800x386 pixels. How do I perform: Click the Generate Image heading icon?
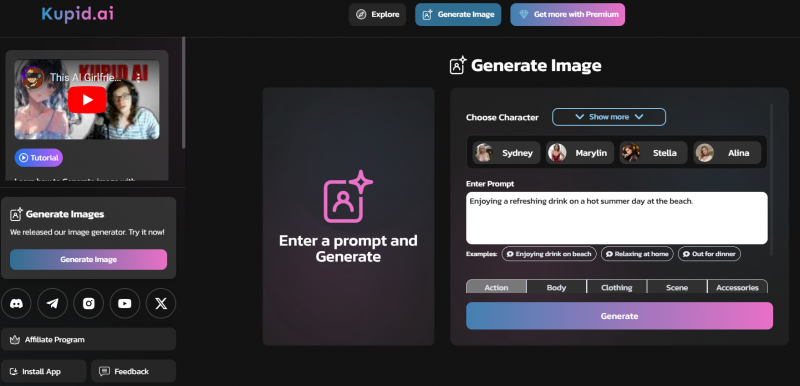click(x=458, y=65)
